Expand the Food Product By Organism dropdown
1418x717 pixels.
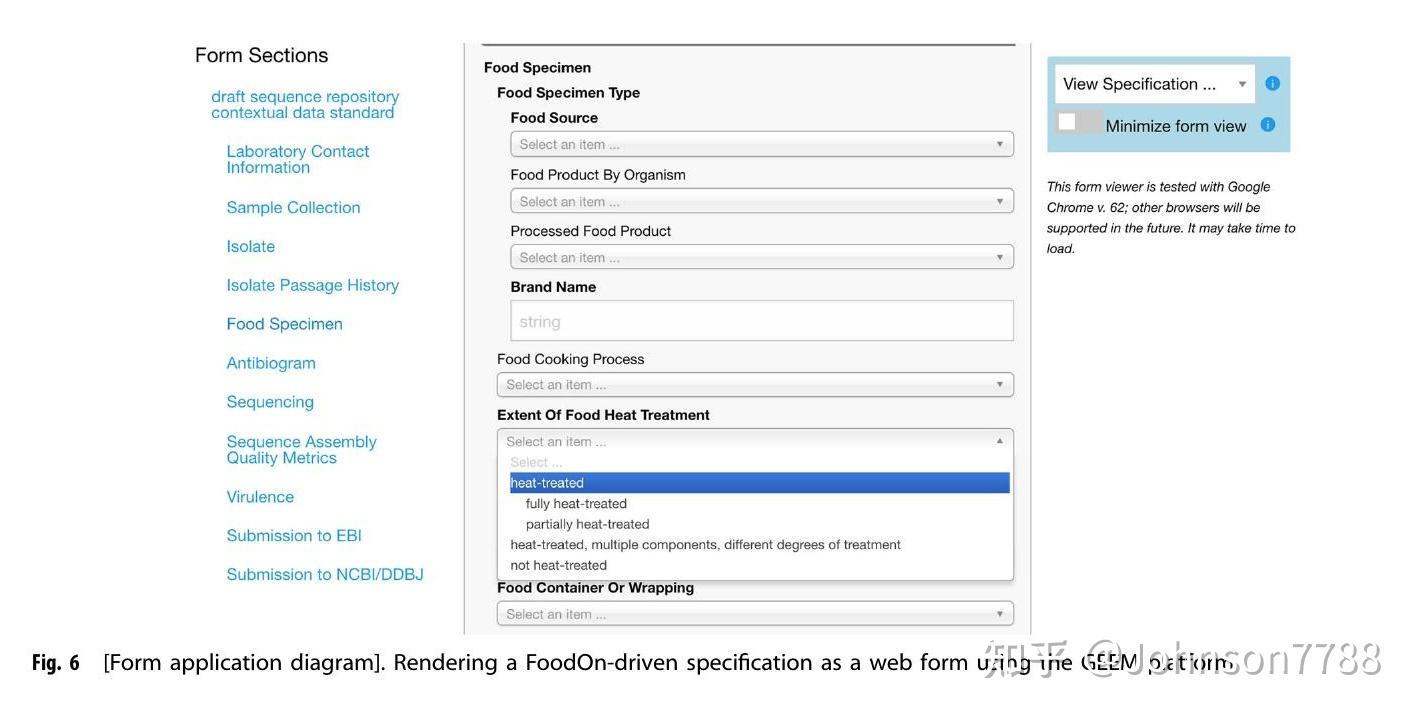[761, 201]
